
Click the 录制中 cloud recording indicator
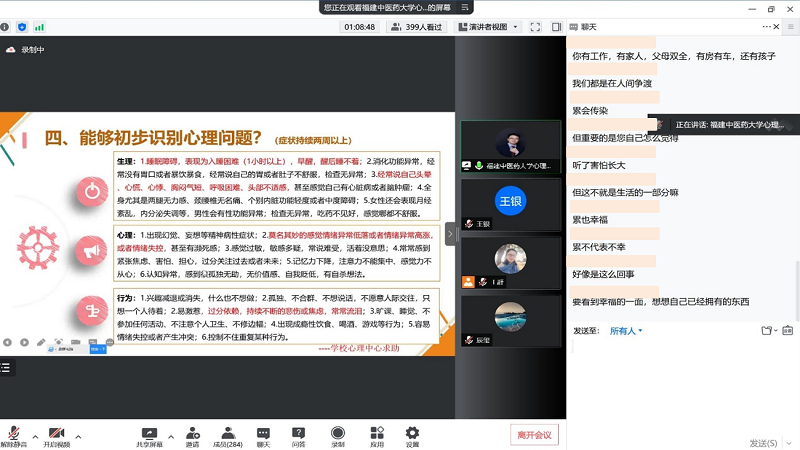pyautogui.click(x=25, y=49)
